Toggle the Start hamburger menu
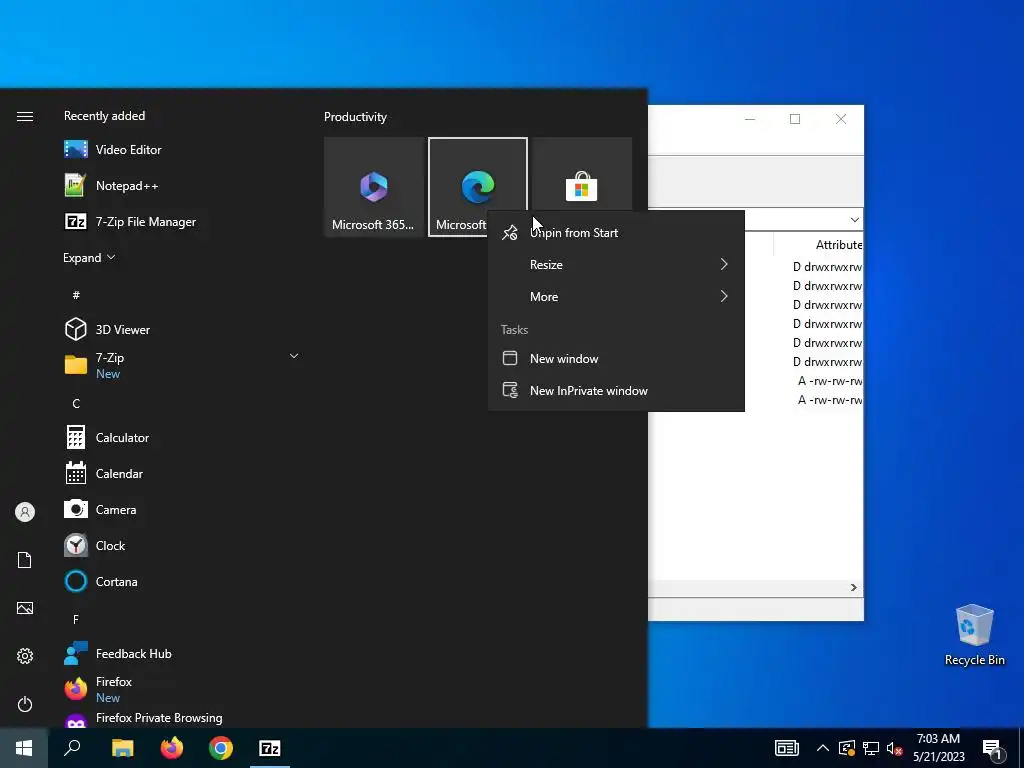The image size is (1024, 768). pos(25,116)
